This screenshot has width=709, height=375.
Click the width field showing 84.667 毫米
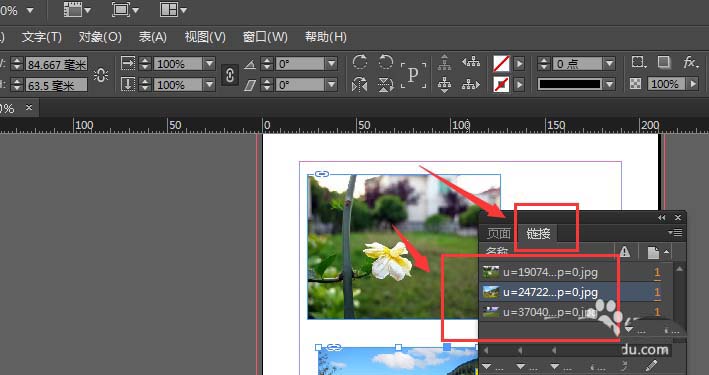[57, 64]
